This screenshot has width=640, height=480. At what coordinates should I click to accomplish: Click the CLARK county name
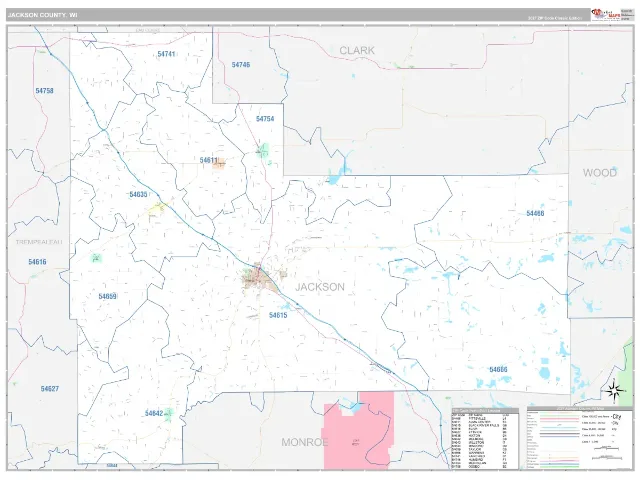(x=357, y=50)
